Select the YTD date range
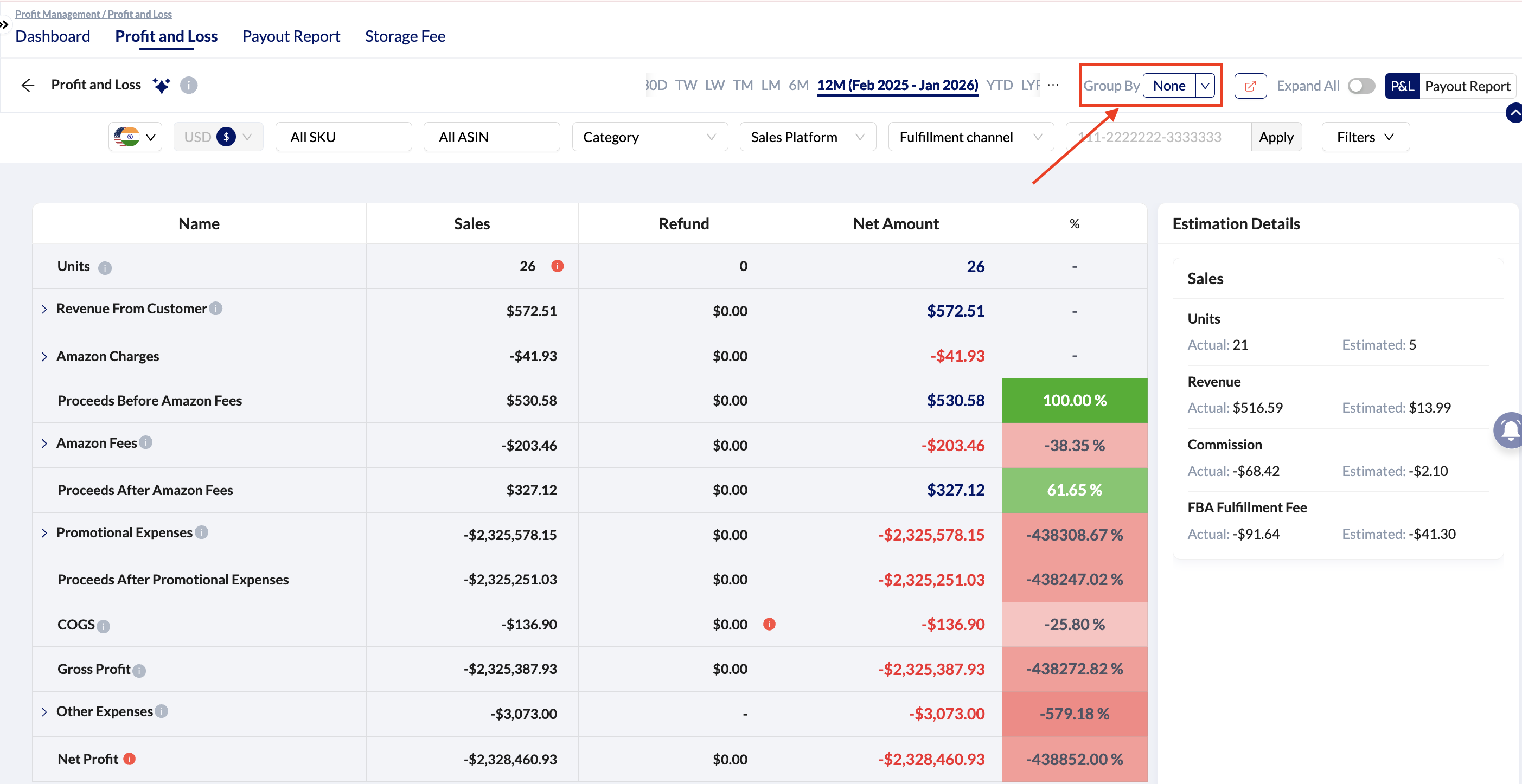The width and height of the screenshot is (1522, 784). pos(999,85)
